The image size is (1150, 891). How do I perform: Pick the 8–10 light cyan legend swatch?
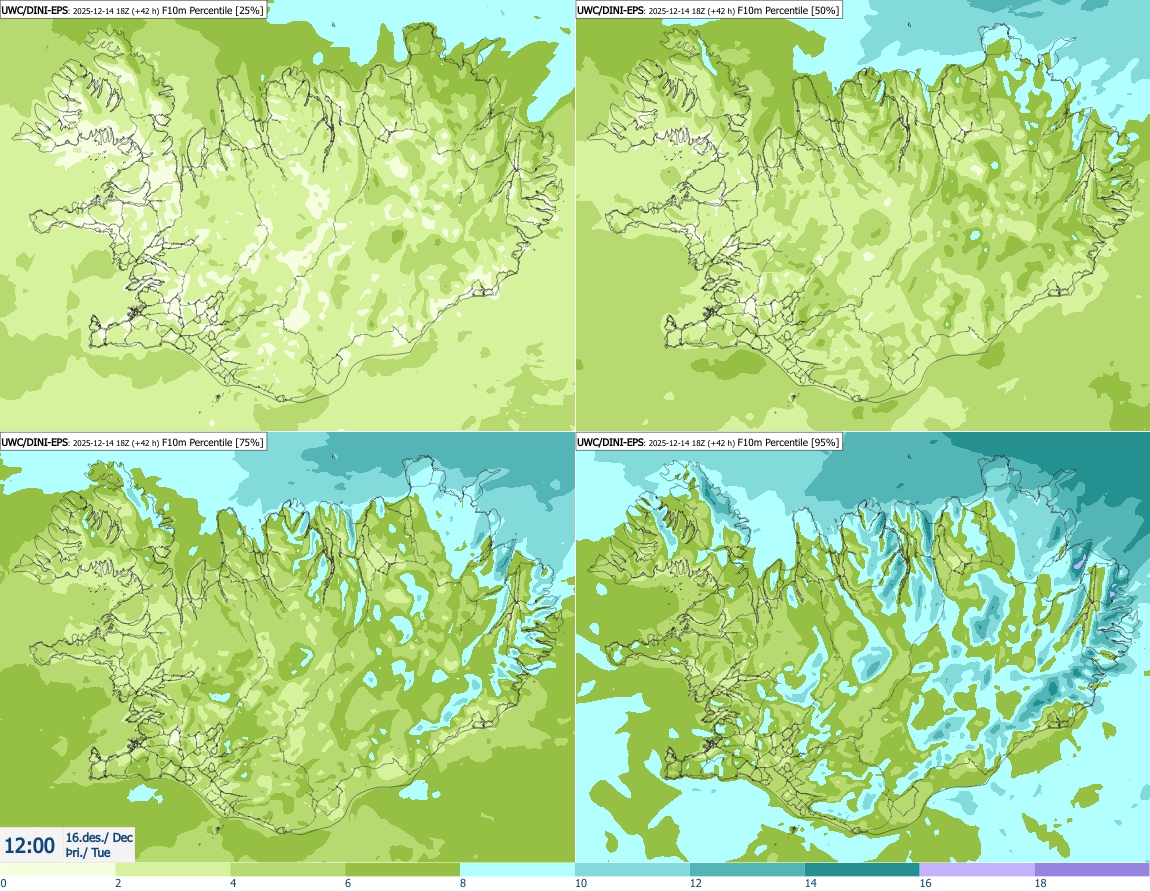(517, 870)
